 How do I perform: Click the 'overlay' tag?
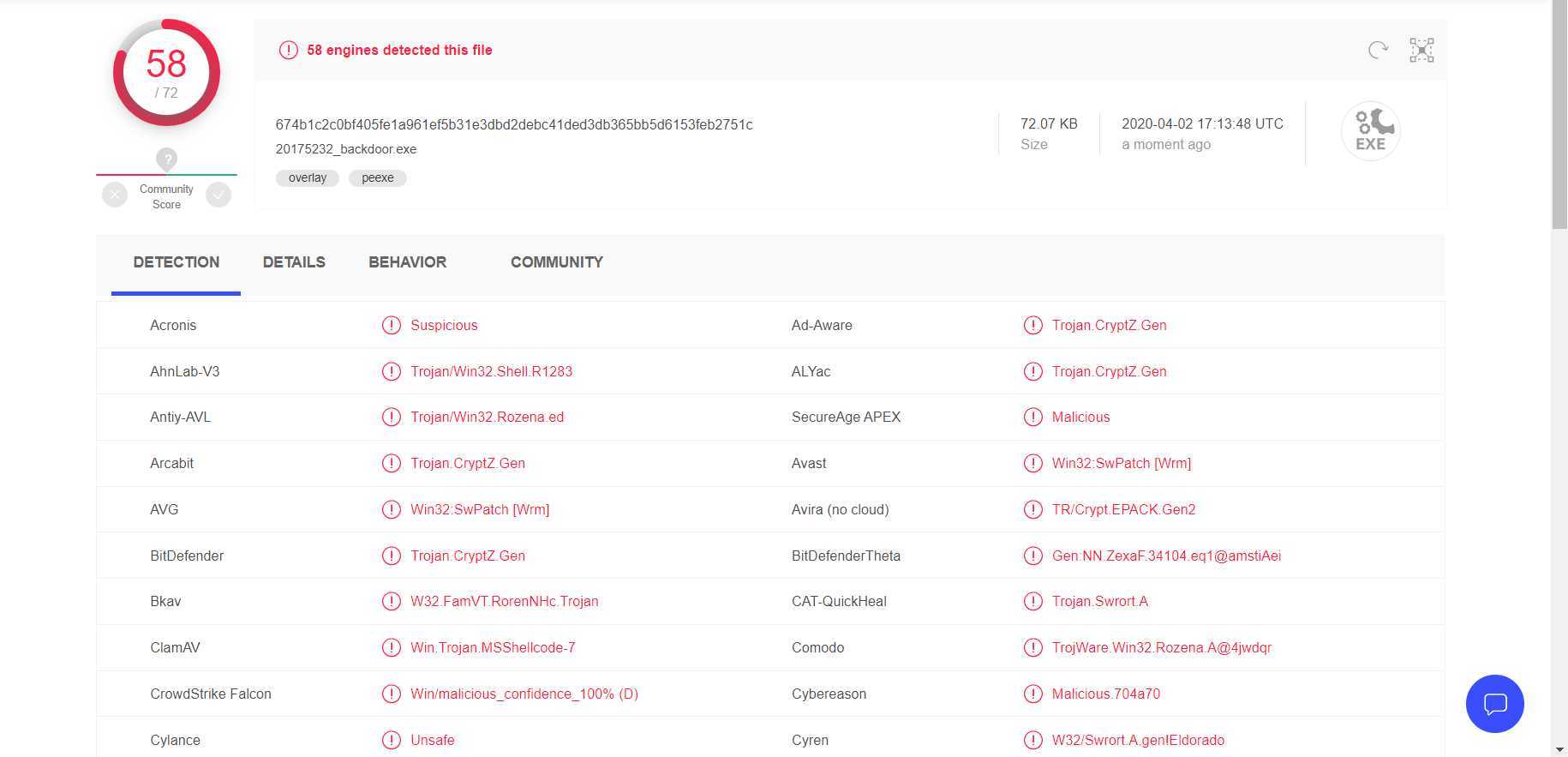coord(308,177)
